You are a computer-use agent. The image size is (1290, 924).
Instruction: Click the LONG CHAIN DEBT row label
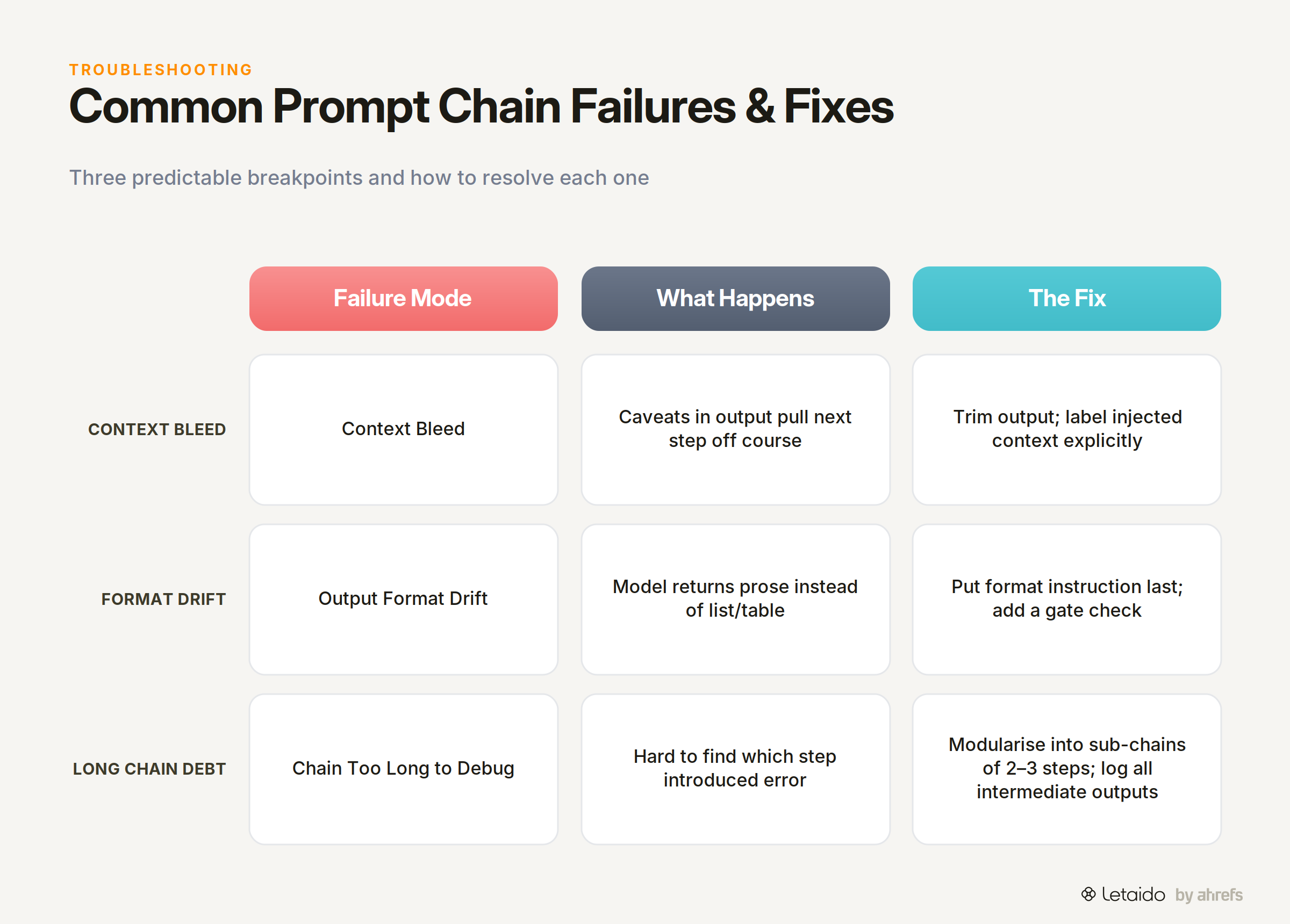point(149,769)
